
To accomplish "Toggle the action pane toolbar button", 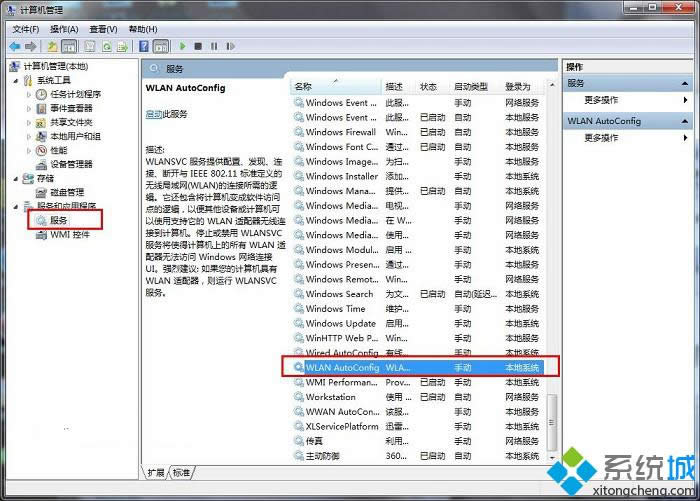I will (x=161, y=46).
